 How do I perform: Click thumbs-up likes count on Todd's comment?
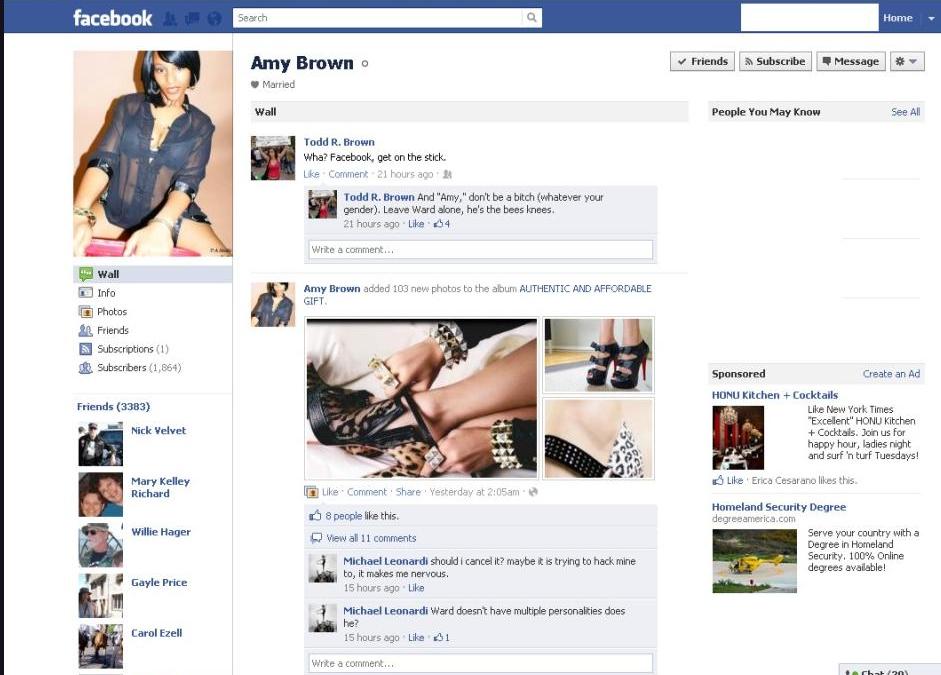(x=441, y=224)
